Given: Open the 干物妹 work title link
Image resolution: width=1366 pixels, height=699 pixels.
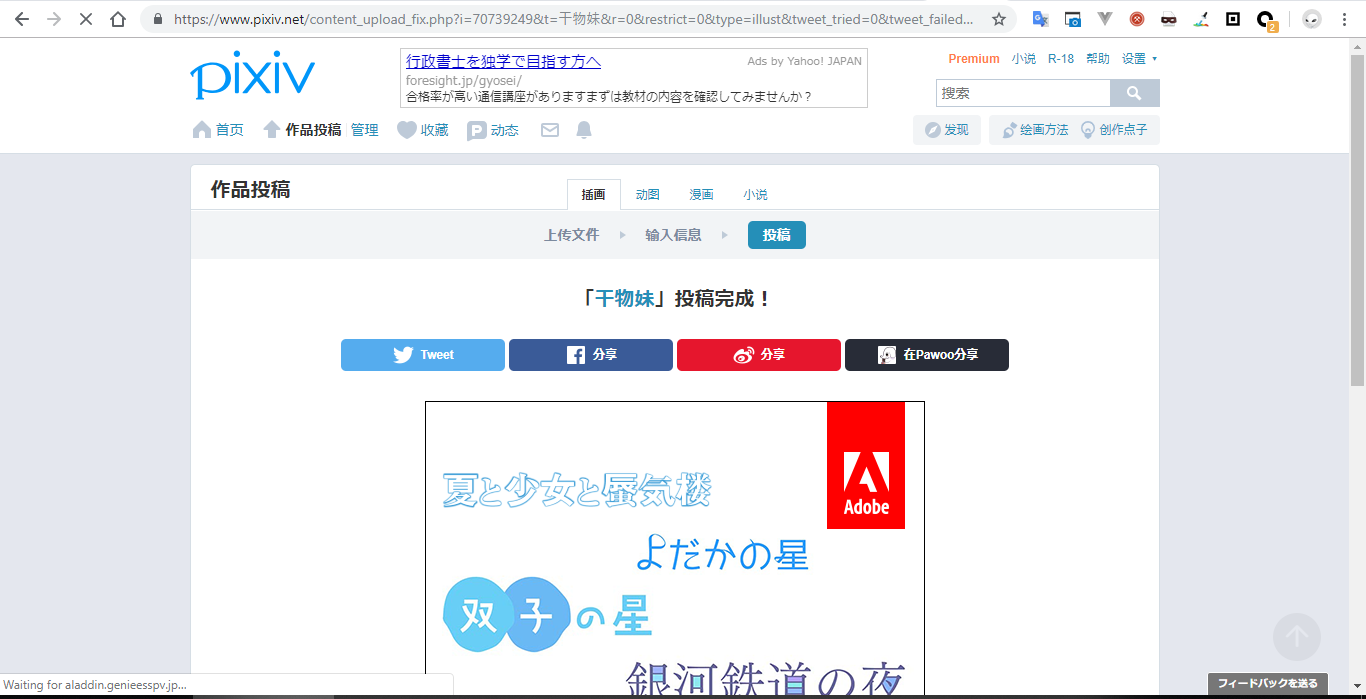Looking at the screenshot, I should 625,298.
